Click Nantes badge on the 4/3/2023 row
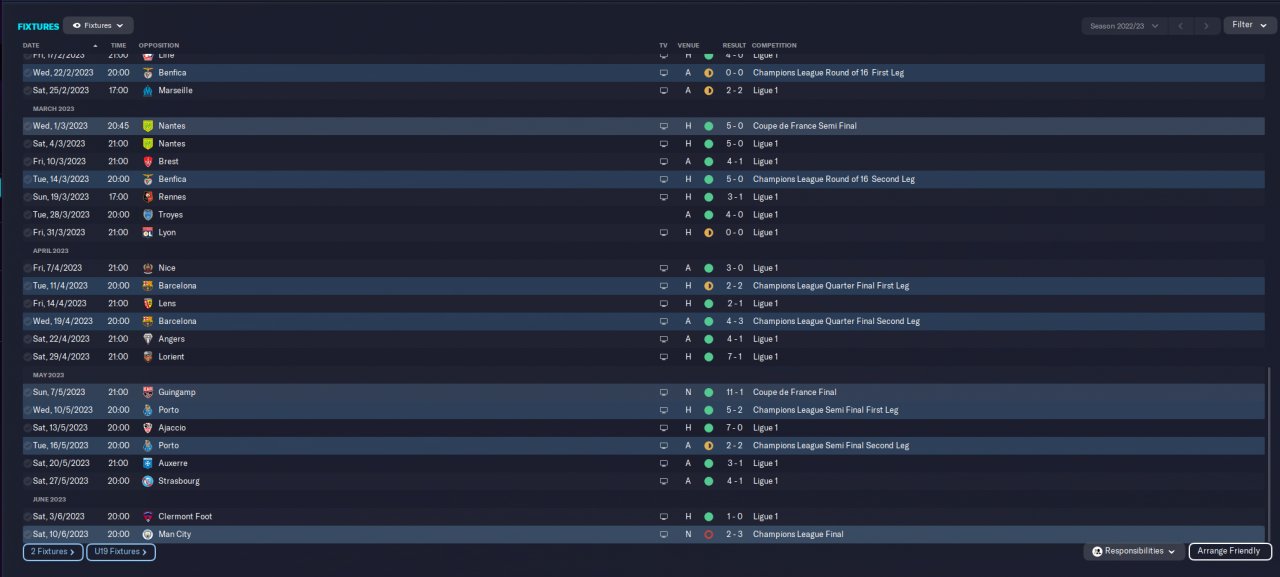 coord(148,144)
